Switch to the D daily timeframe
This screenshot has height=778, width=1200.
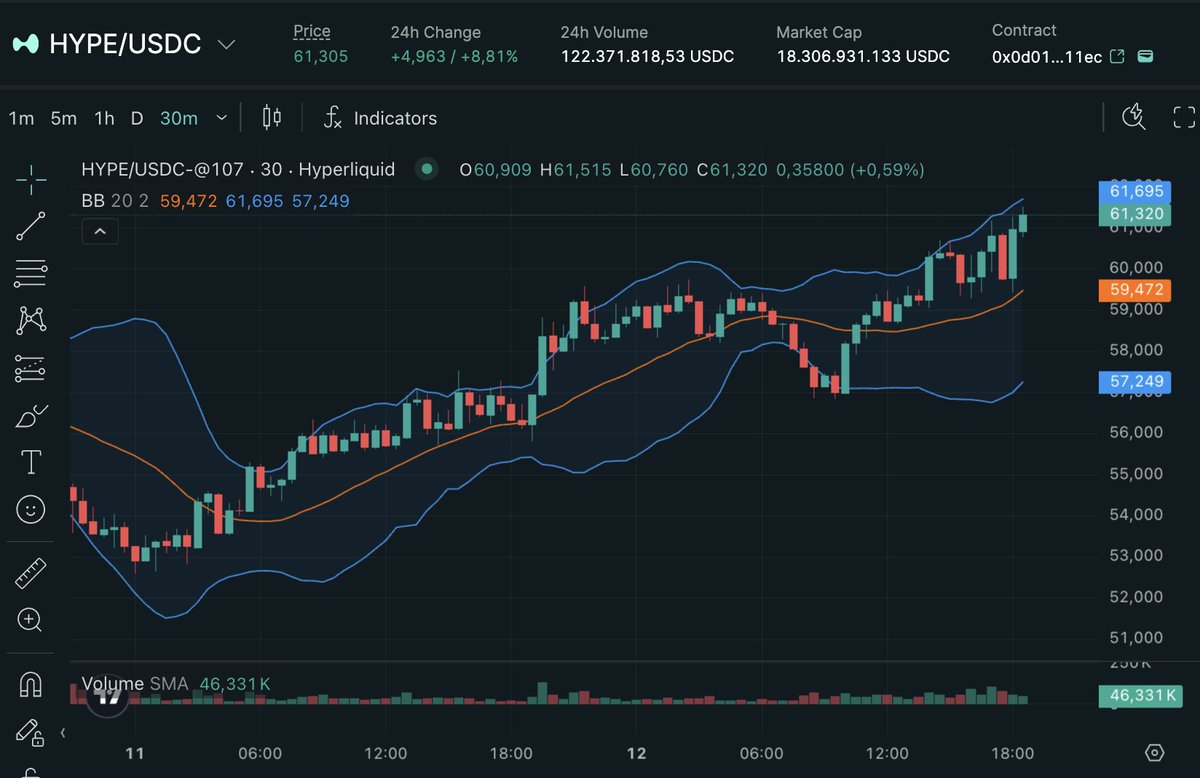coord(137,118)
